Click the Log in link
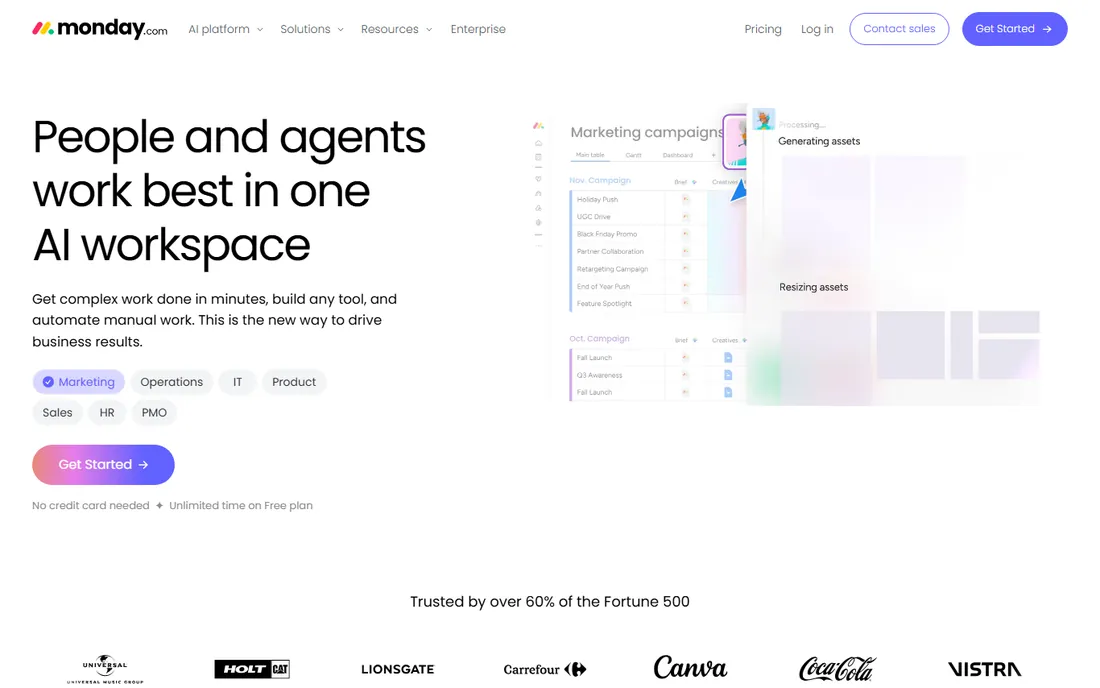The image size is (1100, 688). (817, 29)
